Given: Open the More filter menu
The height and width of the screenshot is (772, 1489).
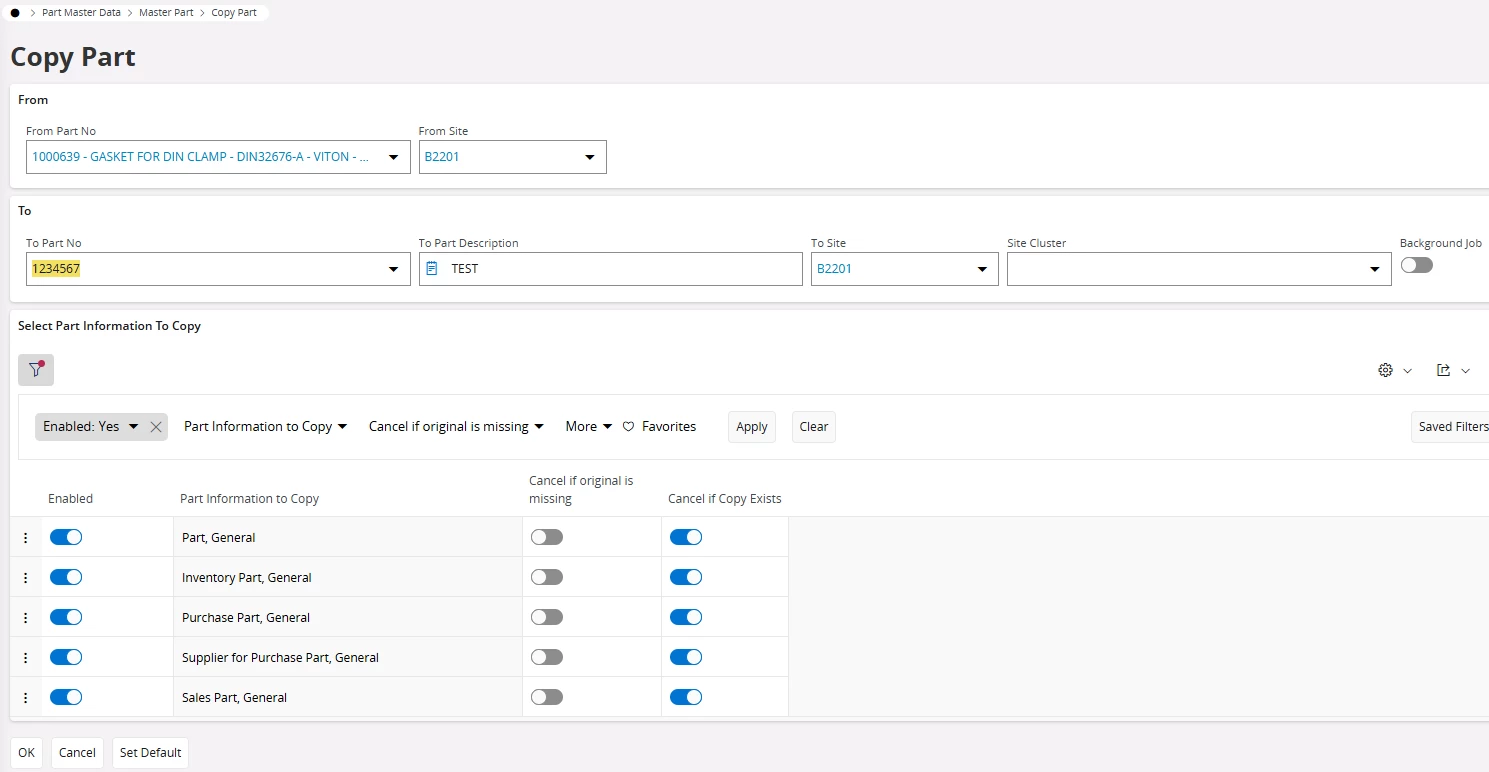Looking at the screenshot, I should [x=588, y=427].
